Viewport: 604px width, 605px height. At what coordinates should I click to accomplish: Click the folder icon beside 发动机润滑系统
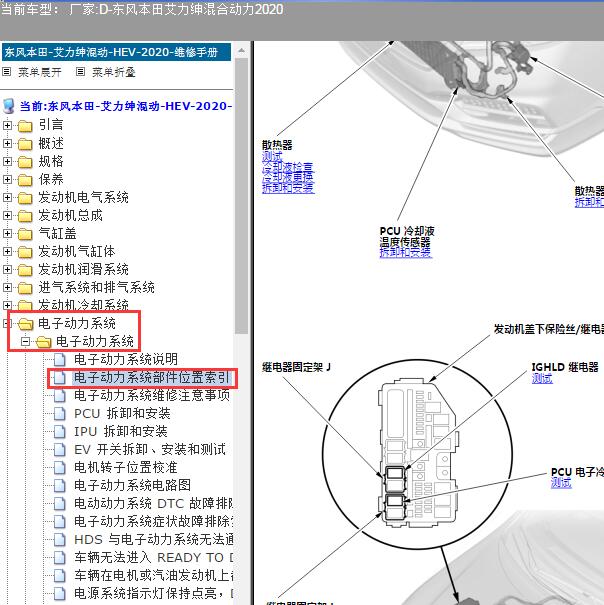tap(25, 270)
